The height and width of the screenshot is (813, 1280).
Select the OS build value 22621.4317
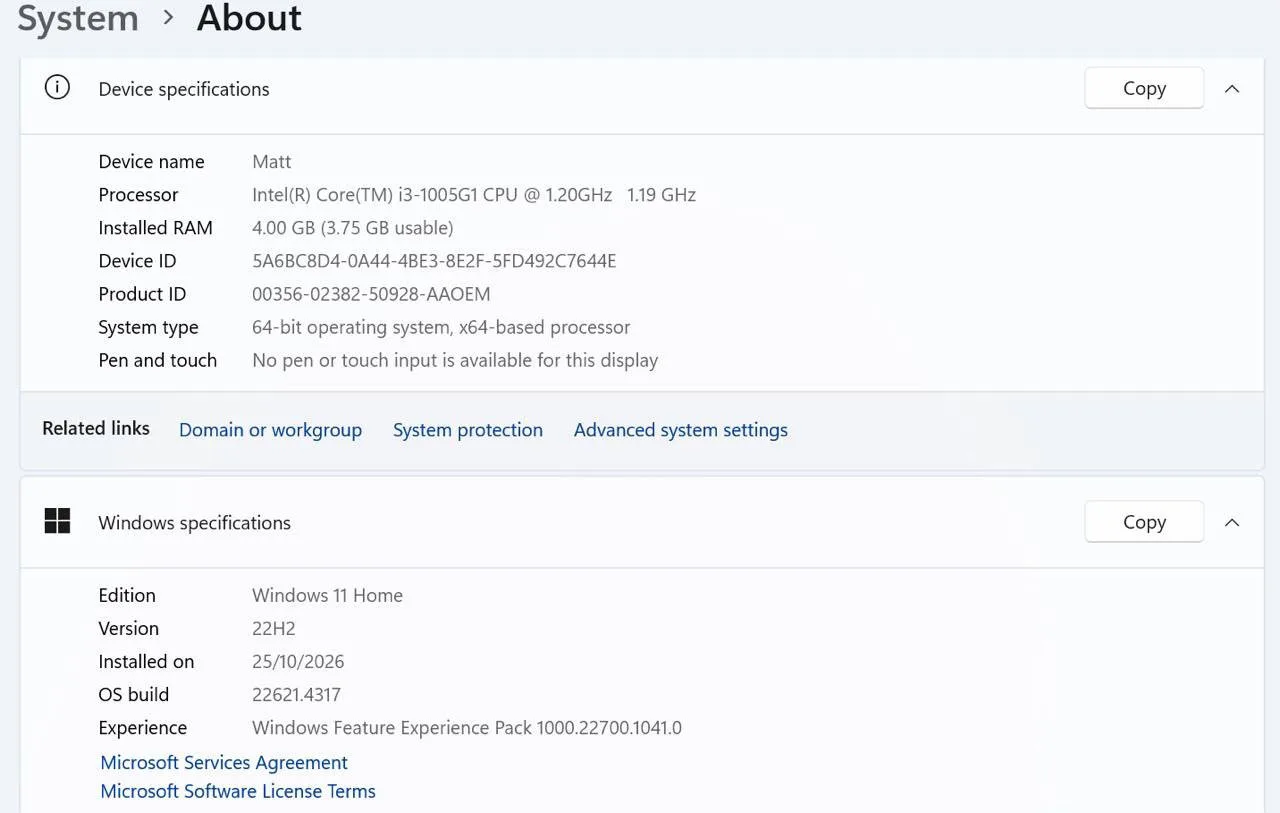(296, 694)
